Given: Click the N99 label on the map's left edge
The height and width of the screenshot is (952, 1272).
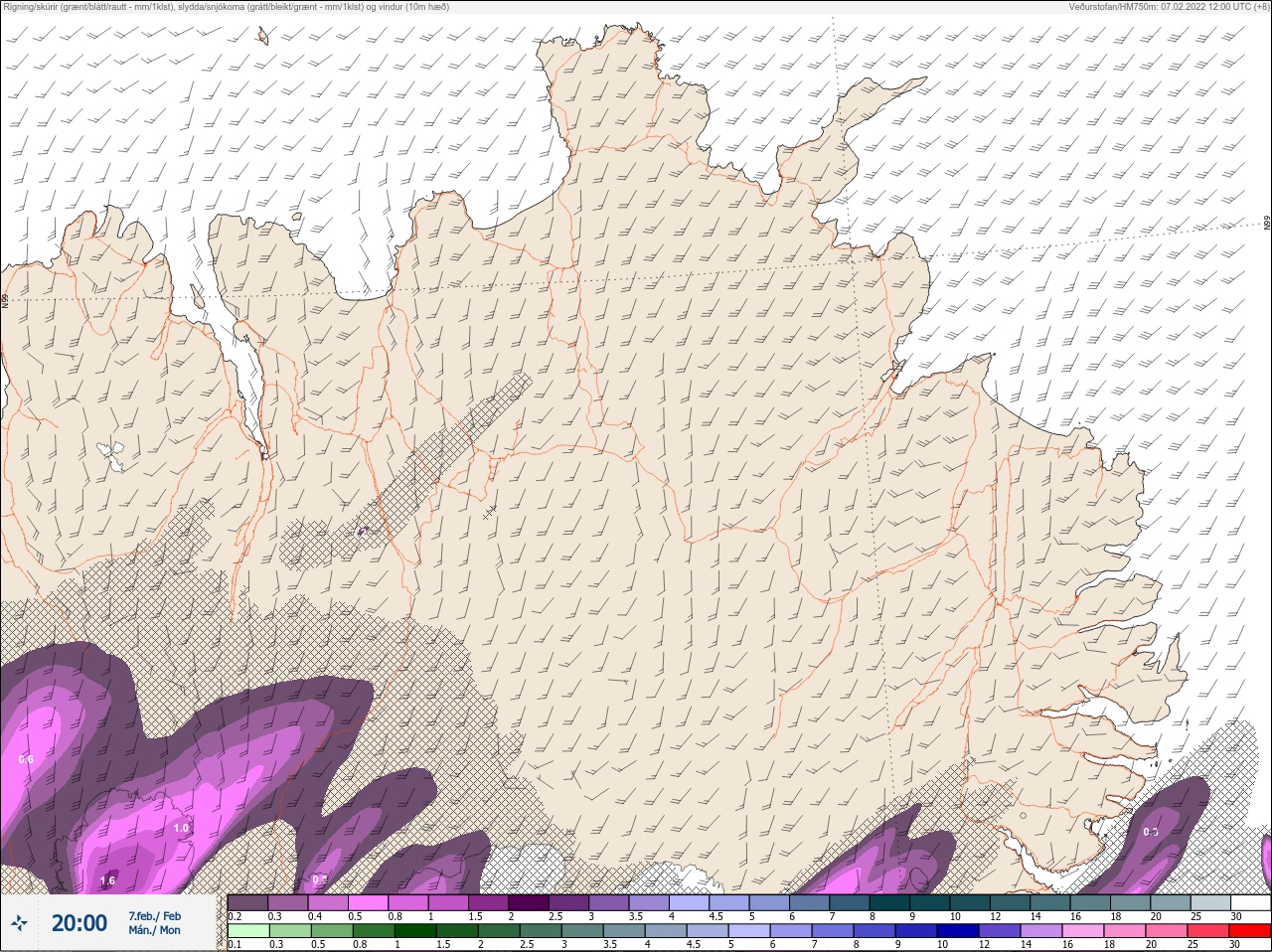Looking at the screenshot, I should point(5,299).
